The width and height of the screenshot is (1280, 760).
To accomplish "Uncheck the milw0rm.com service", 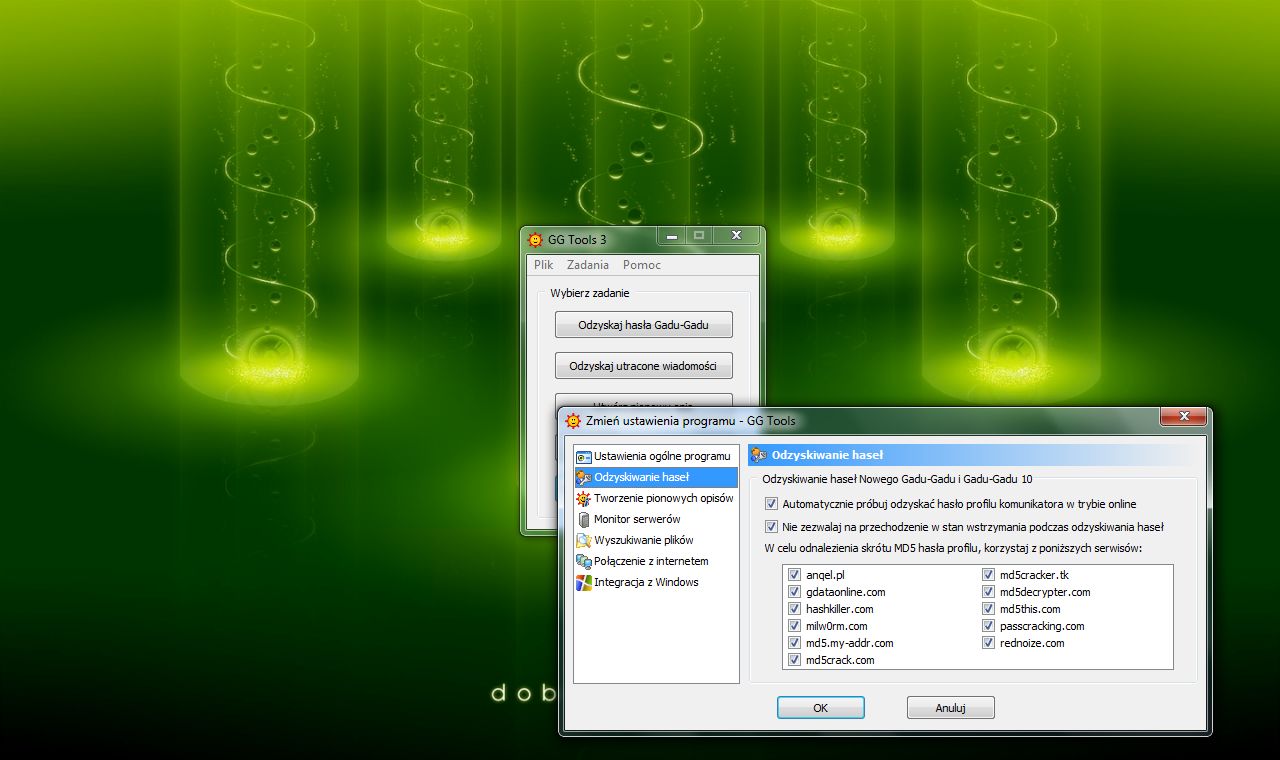I will [x=794, y=626].
